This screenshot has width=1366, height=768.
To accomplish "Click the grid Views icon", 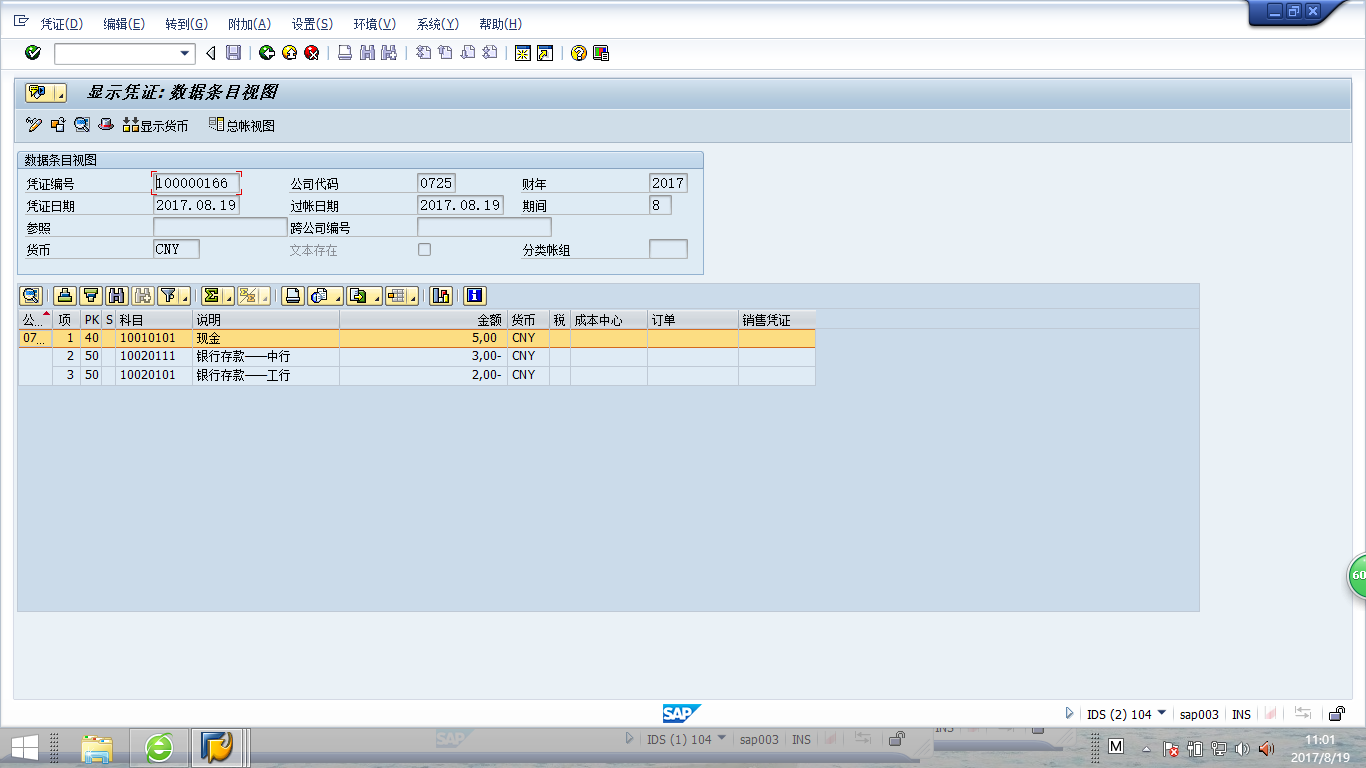I will 319,295.
